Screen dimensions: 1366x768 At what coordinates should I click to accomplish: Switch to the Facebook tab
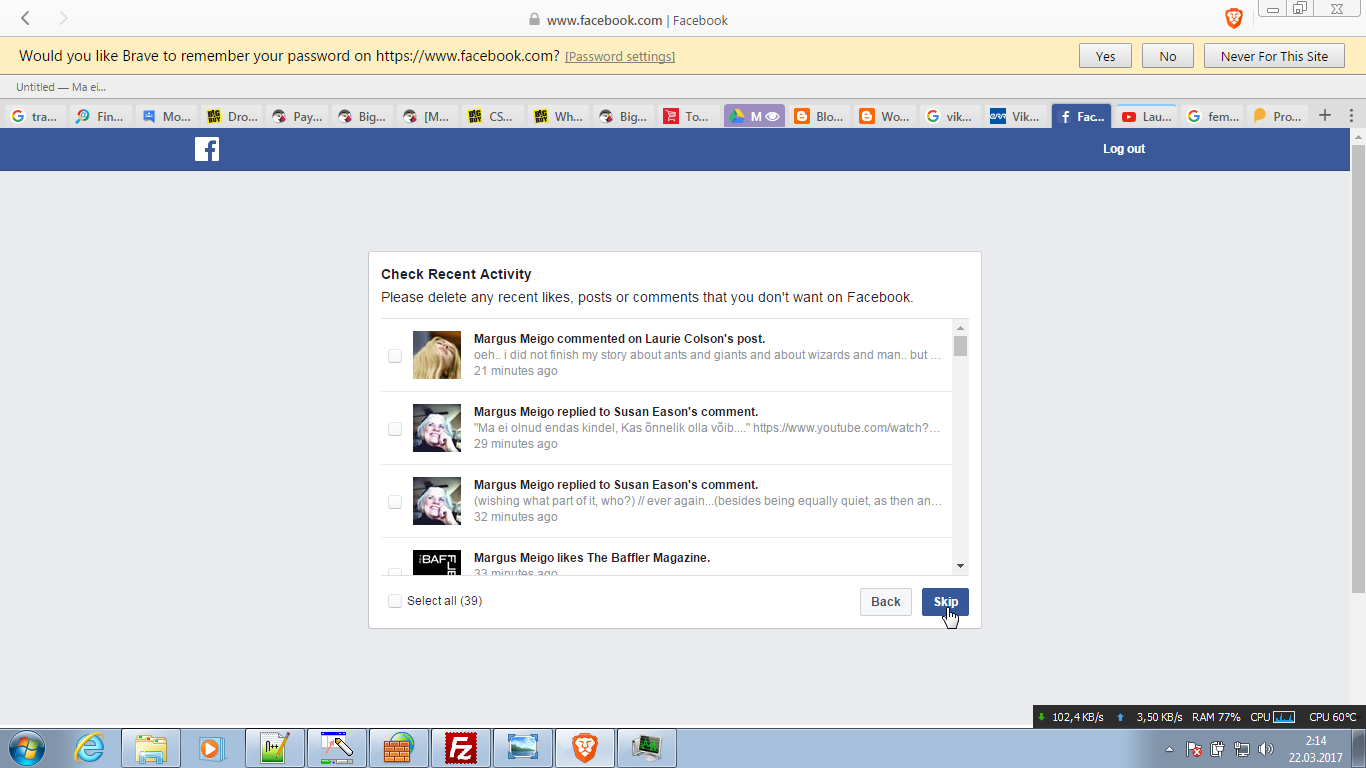(1081, 116)
